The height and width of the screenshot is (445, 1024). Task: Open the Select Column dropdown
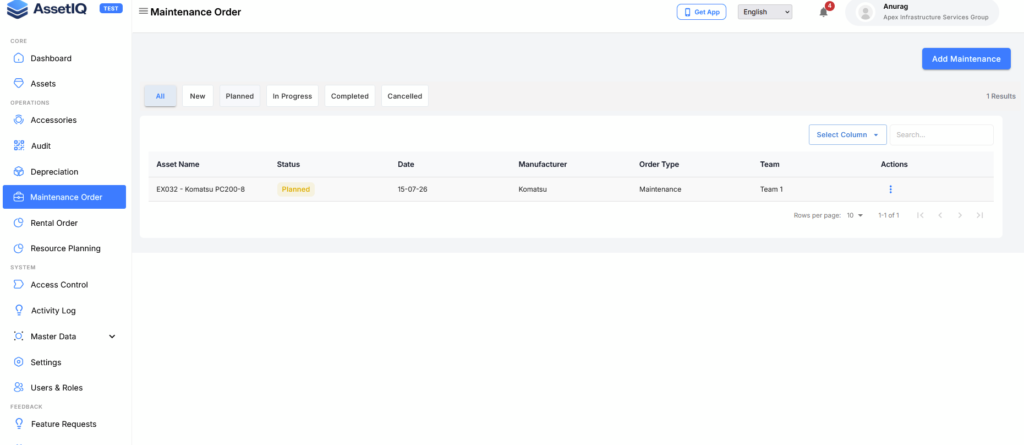pyautogui.click(x=847, y=135)
